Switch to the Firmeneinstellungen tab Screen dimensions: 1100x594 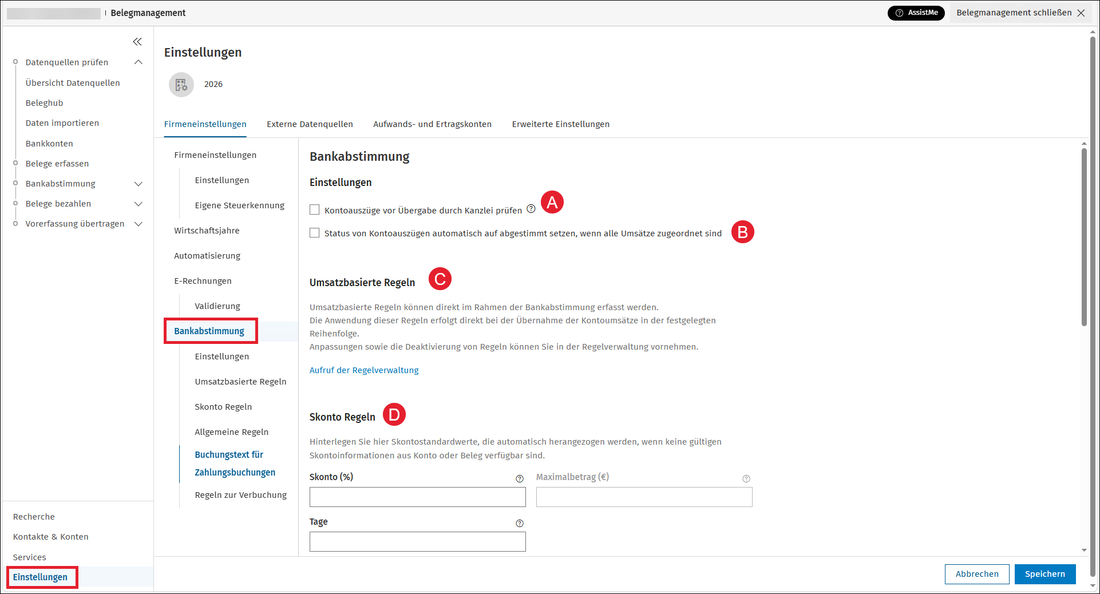pyautogui.click(x=205, y=124)
